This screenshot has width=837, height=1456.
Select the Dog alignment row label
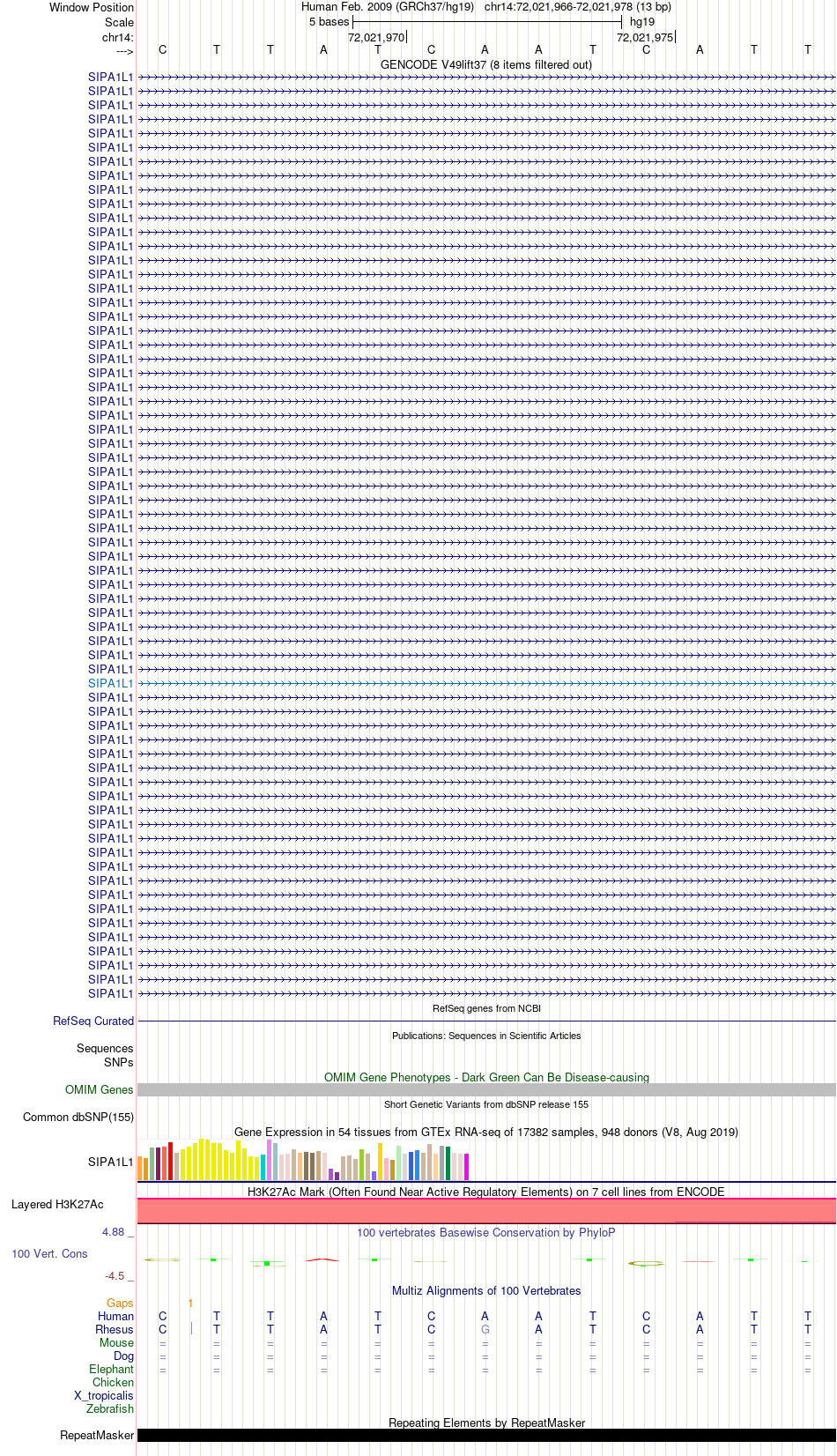tap(123, 1356)
